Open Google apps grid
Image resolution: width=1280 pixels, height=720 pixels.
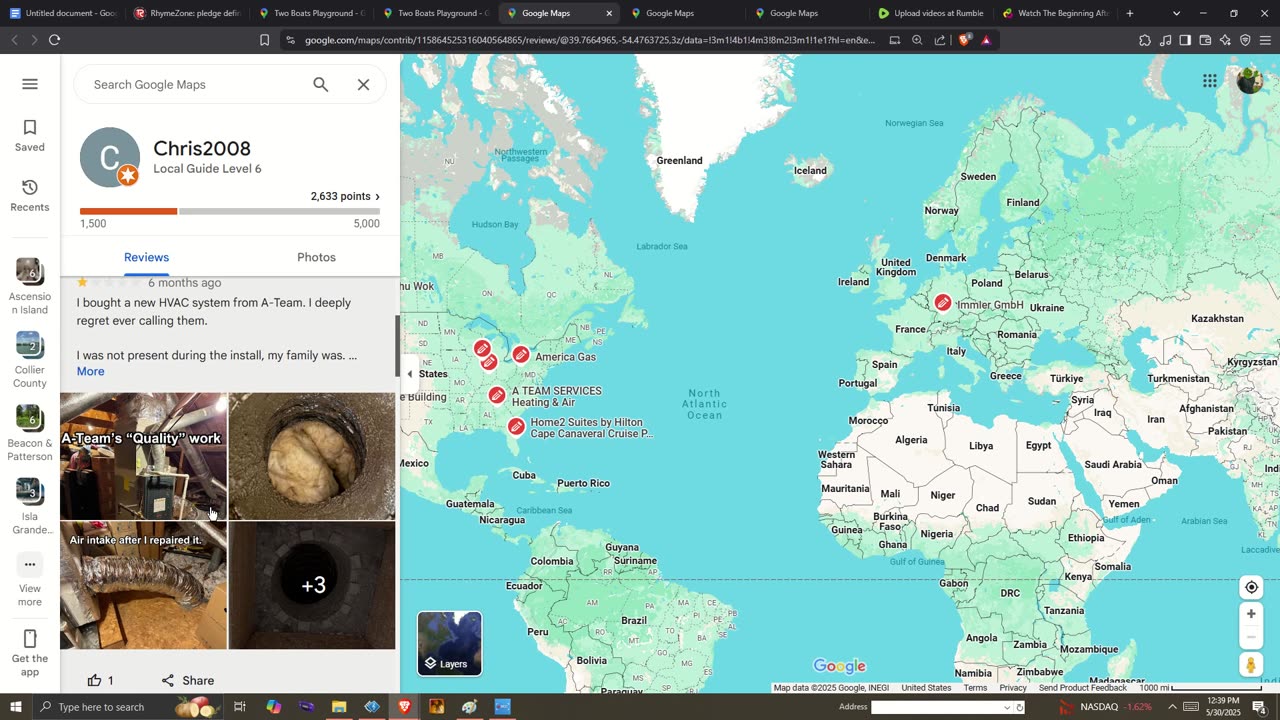coord(1210,81)
